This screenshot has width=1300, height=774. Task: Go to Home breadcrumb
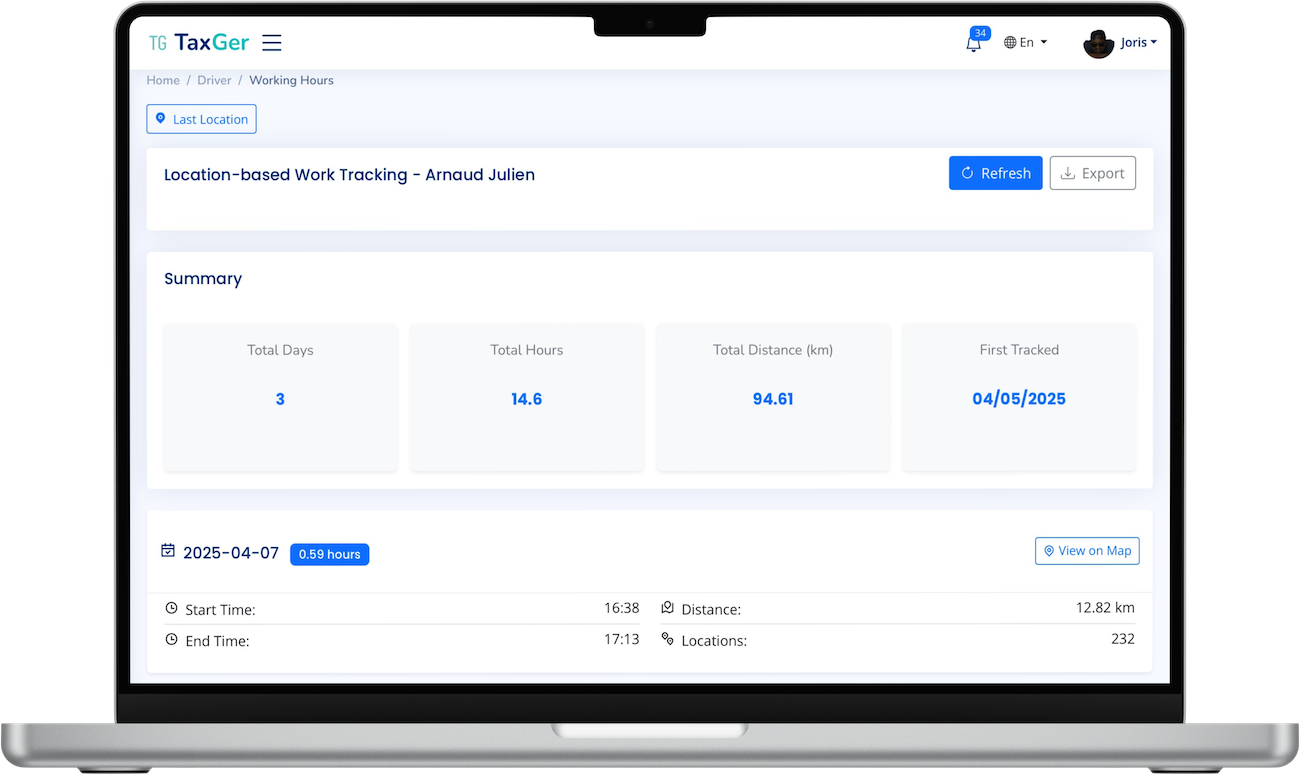click(x=163, y=80)
